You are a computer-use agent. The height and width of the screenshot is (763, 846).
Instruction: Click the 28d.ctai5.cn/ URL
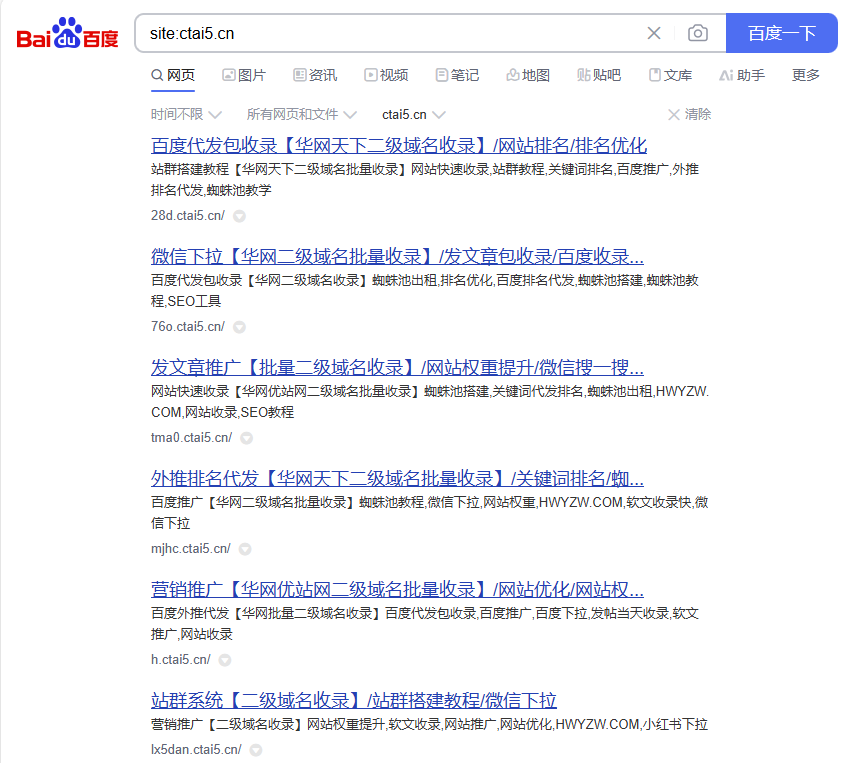click(x=188, y=215)
